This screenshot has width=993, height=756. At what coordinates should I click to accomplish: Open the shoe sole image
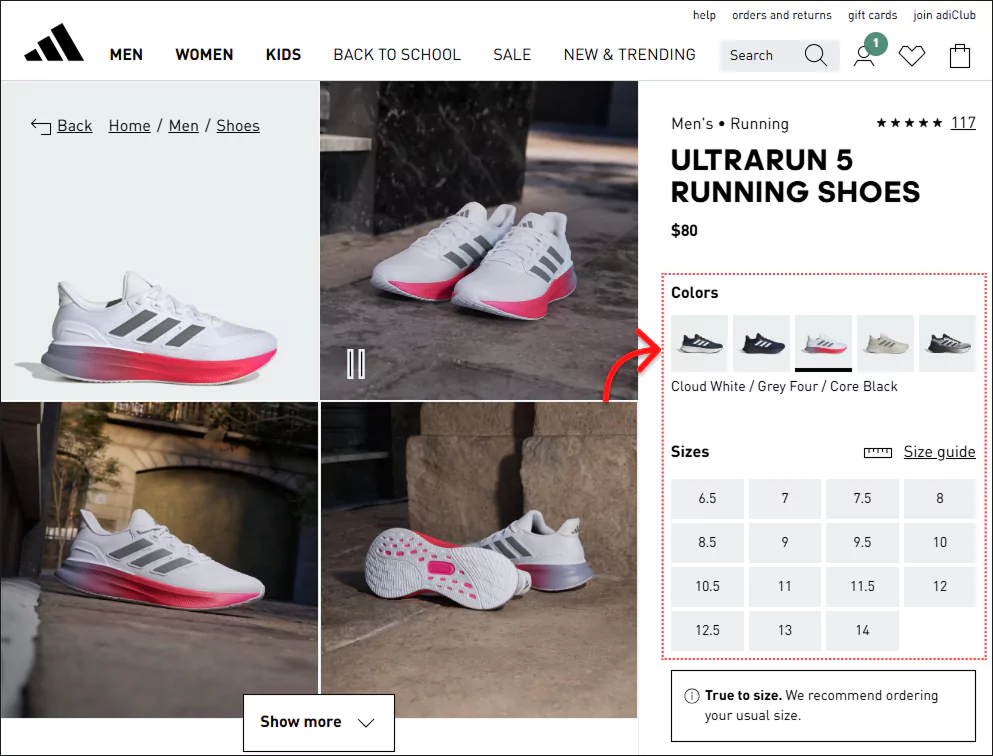pos(479,560)
